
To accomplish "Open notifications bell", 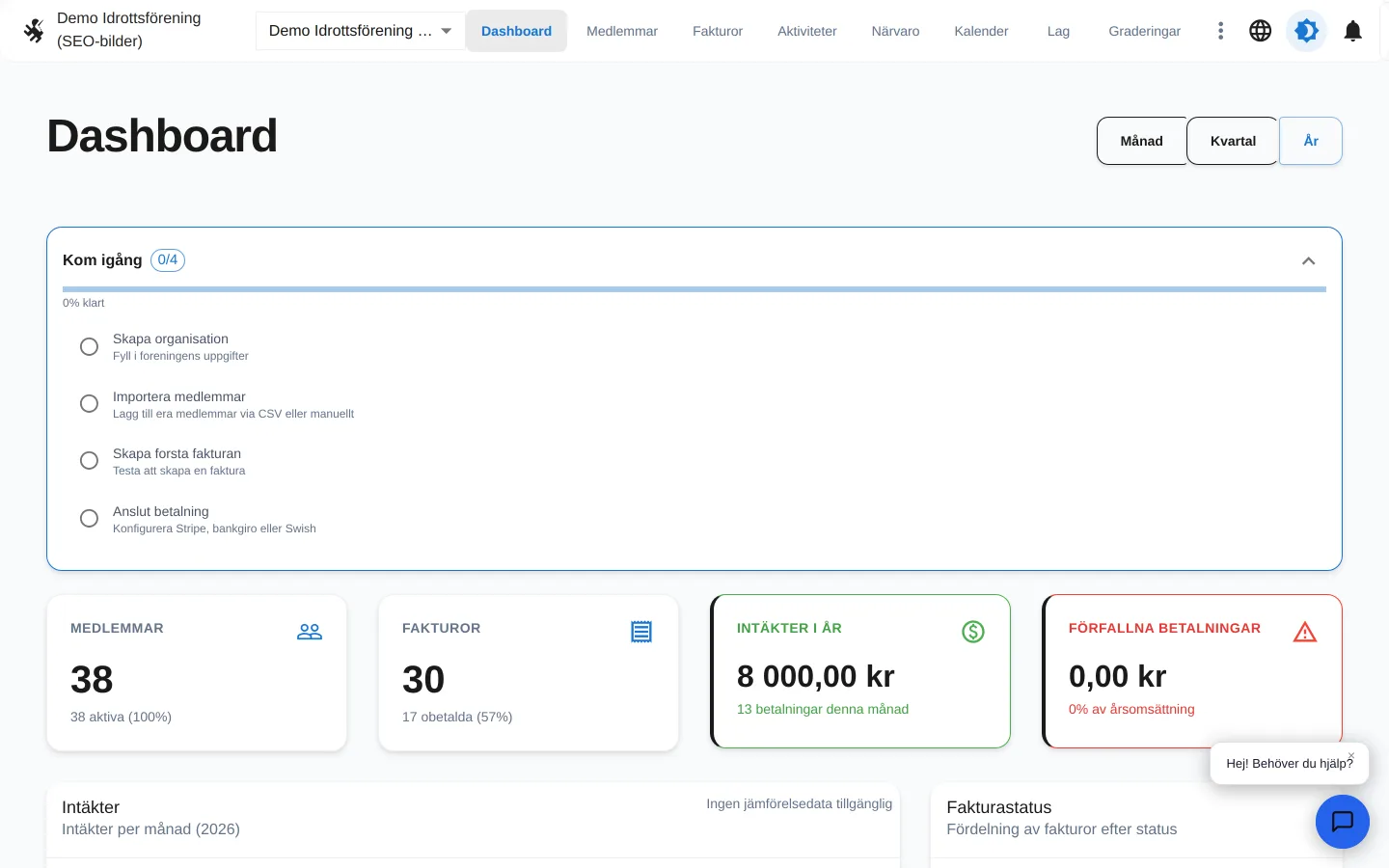I will 1353,31.
